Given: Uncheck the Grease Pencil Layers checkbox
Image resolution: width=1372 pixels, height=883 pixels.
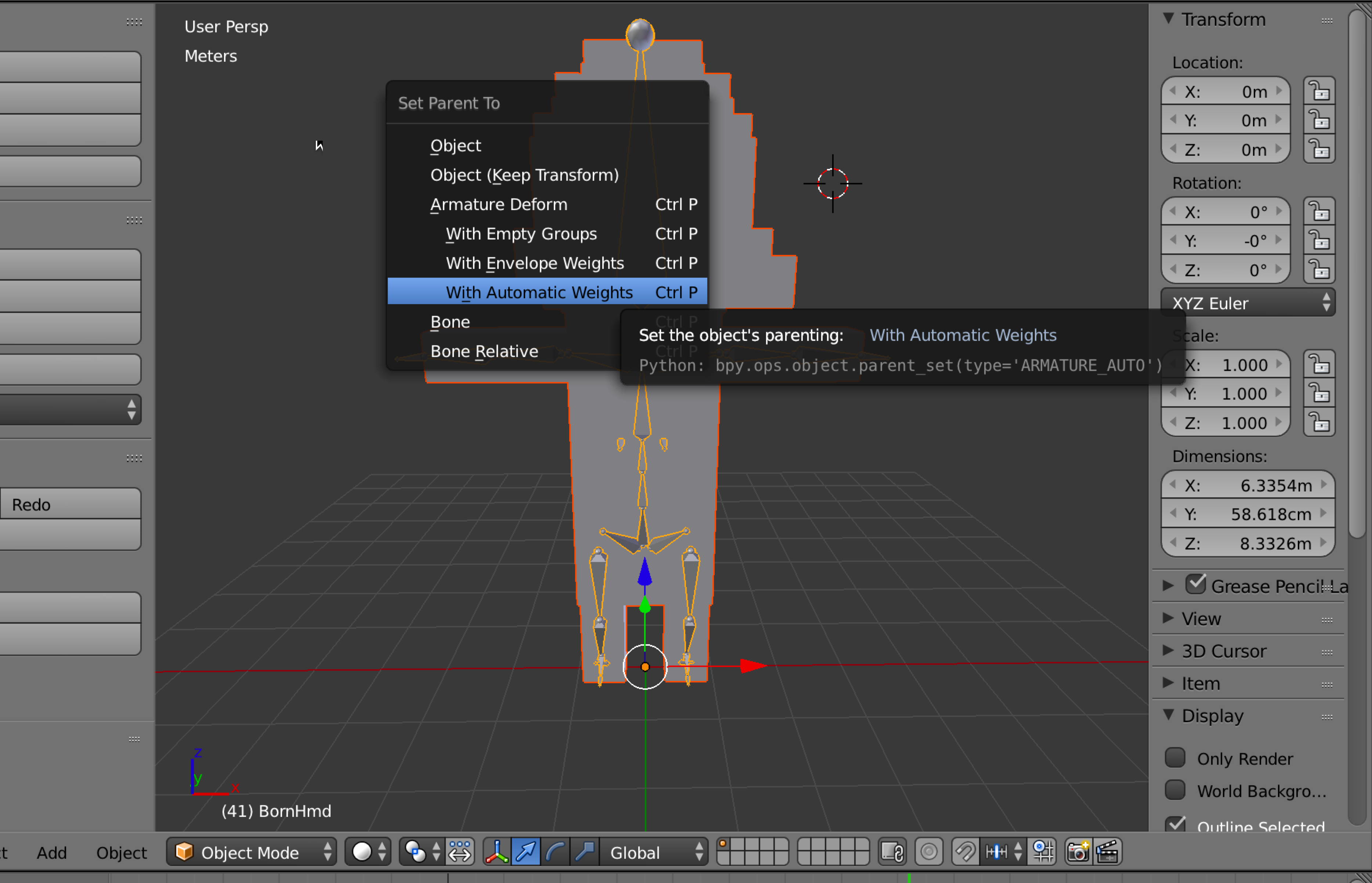Looking at the screenshot, I should (x=1195, y=585).
